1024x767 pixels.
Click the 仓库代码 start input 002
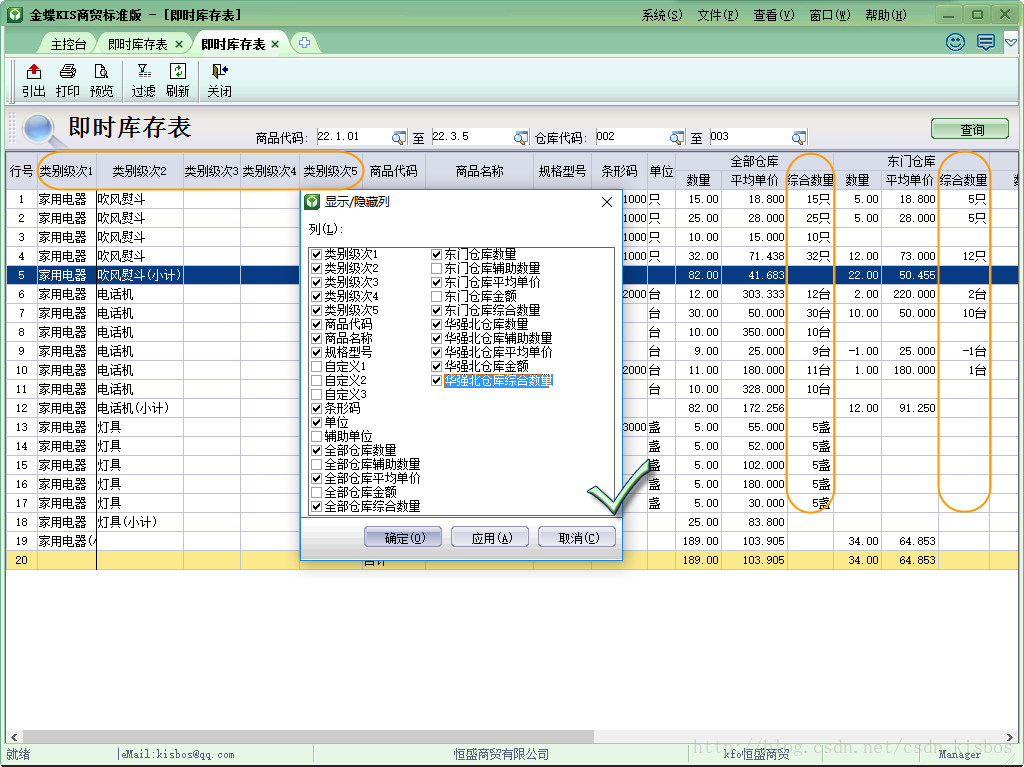pos(633,137)
